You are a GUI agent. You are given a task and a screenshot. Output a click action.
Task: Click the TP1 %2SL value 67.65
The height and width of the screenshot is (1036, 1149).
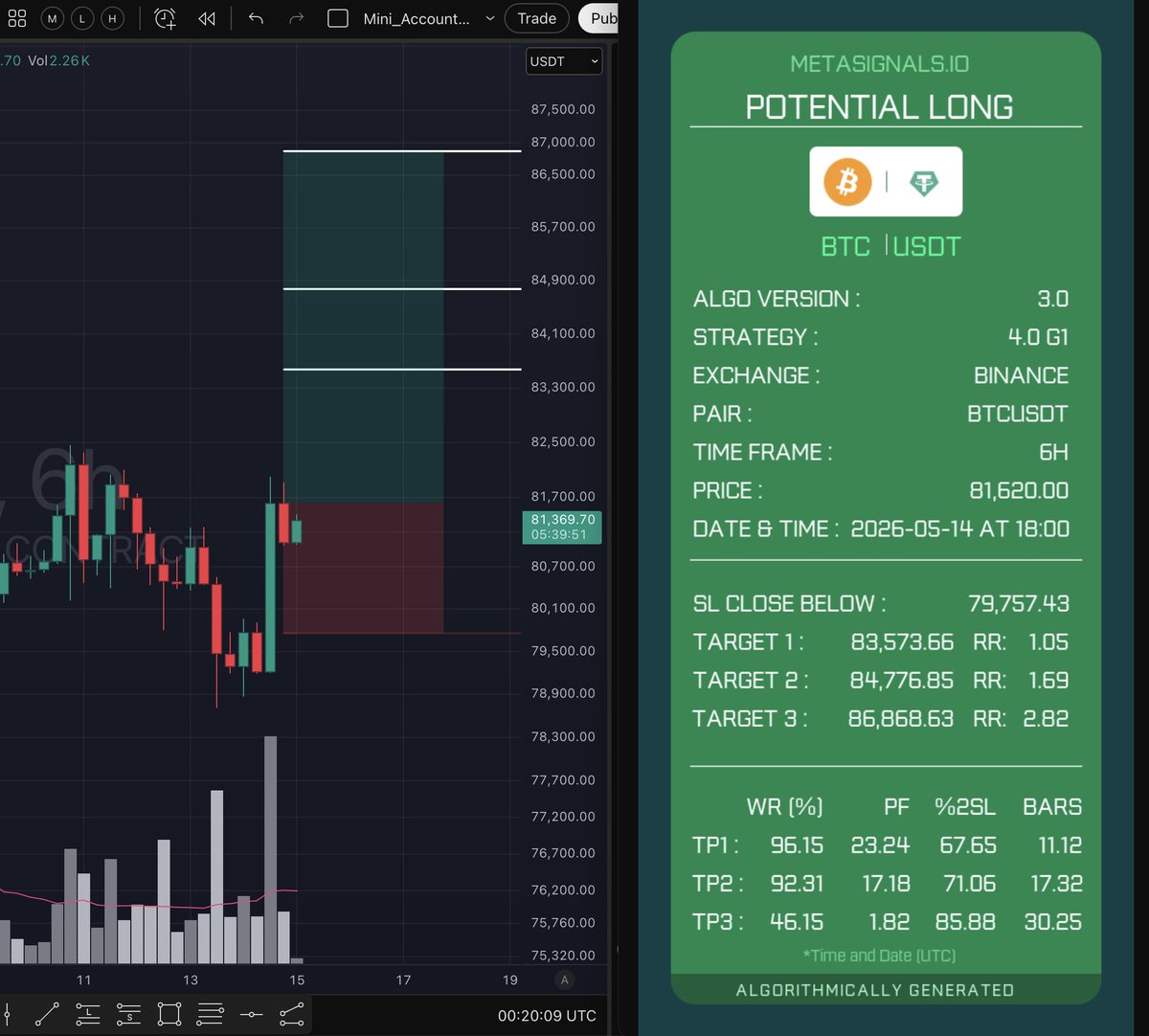point(968,845)
